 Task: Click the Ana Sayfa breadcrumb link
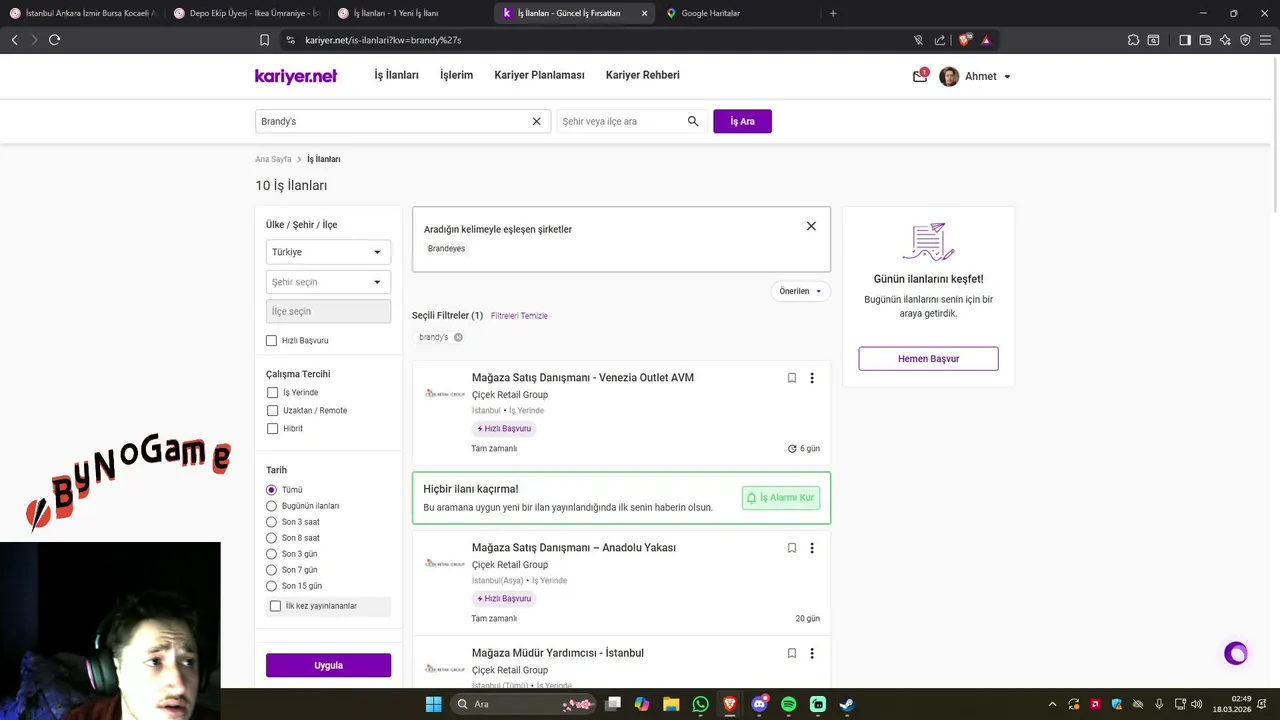[273, 159]
